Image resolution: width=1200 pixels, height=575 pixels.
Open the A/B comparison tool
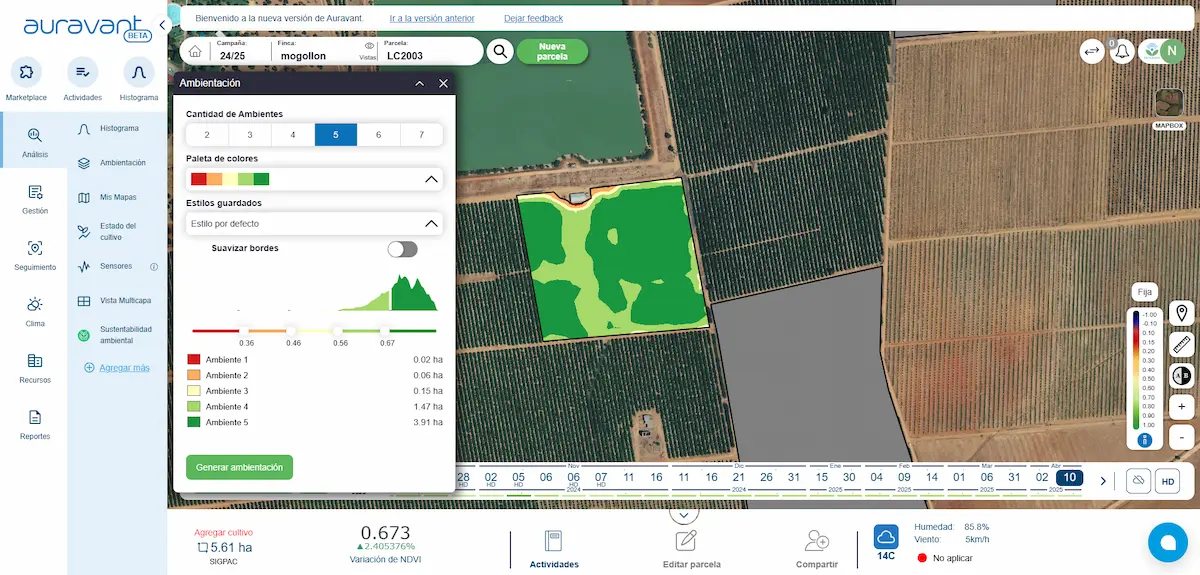tap(1182, 376)
